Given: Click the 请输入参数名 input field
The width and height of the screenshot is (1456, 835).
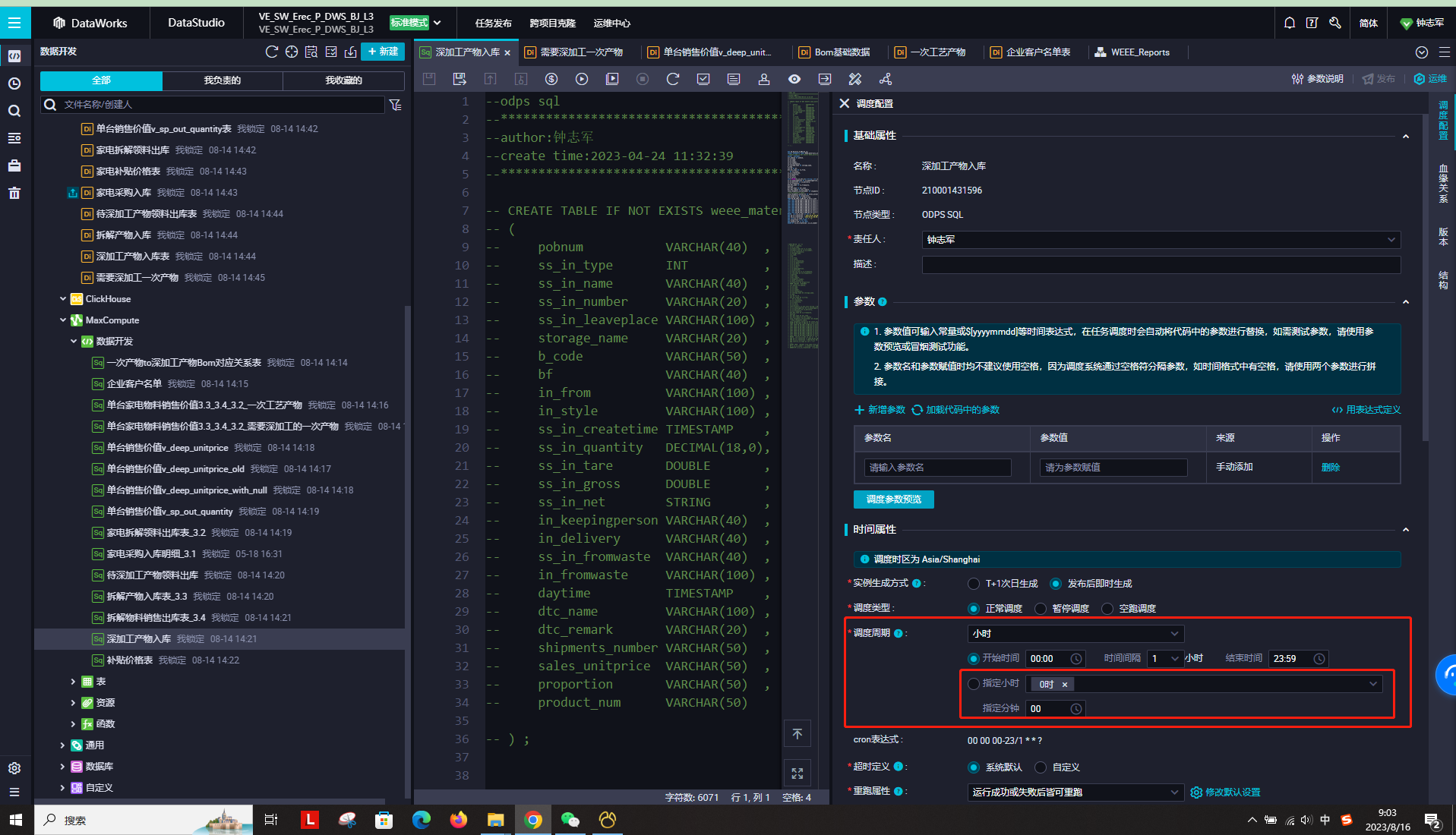Looking at the screenshot, I should coord(937,468).
